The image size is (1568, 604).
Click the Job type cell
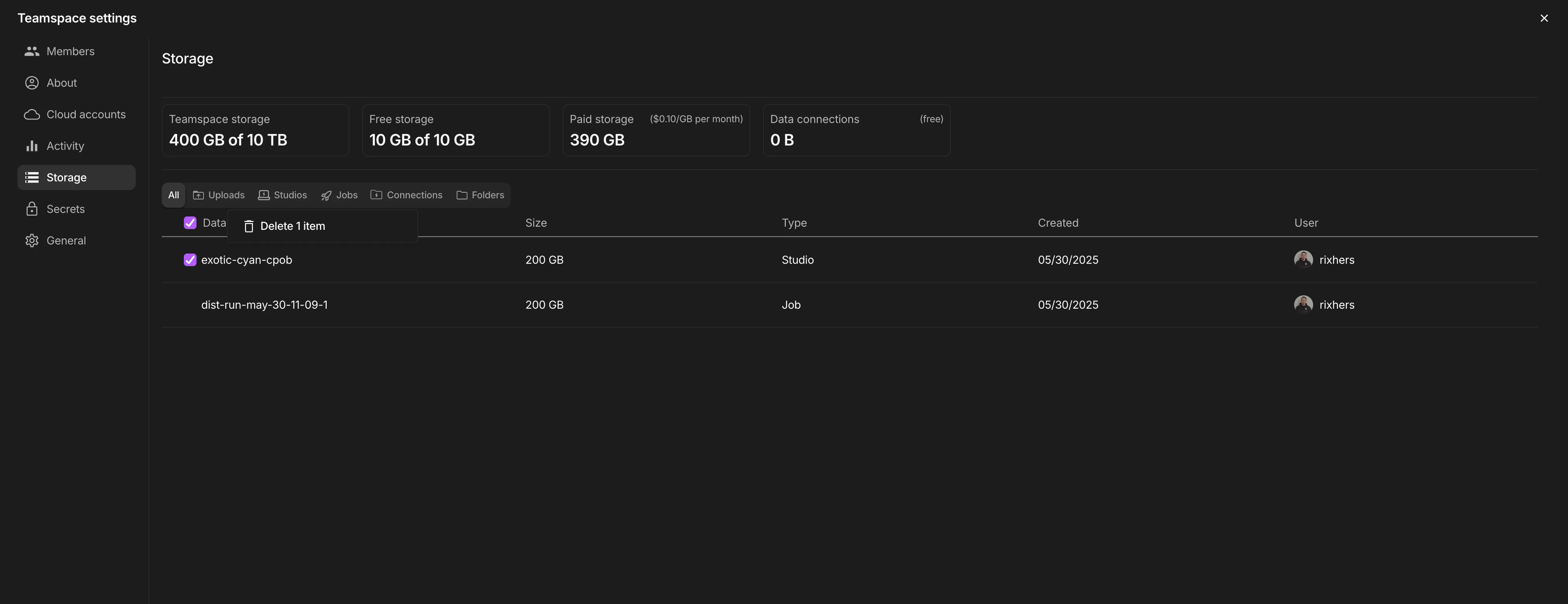coord(791,305)
